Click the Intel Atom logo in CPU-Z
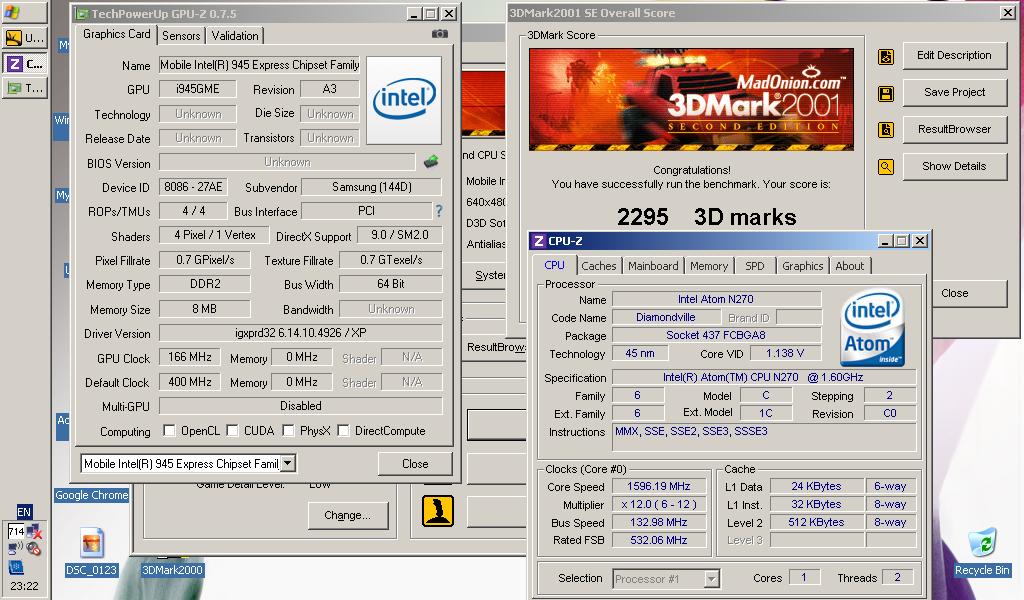The image size is (1024, 600). click(872, 328)
